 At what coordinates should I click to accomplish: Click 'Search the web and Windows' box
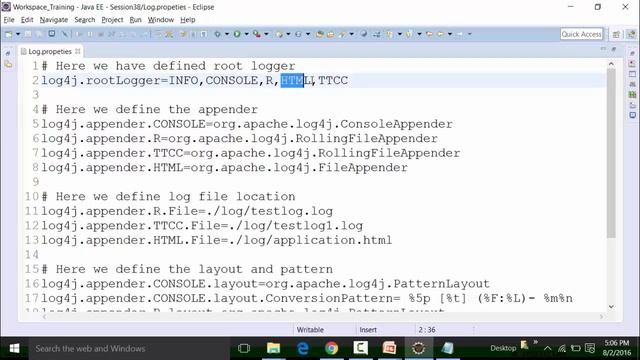(129, 349)
